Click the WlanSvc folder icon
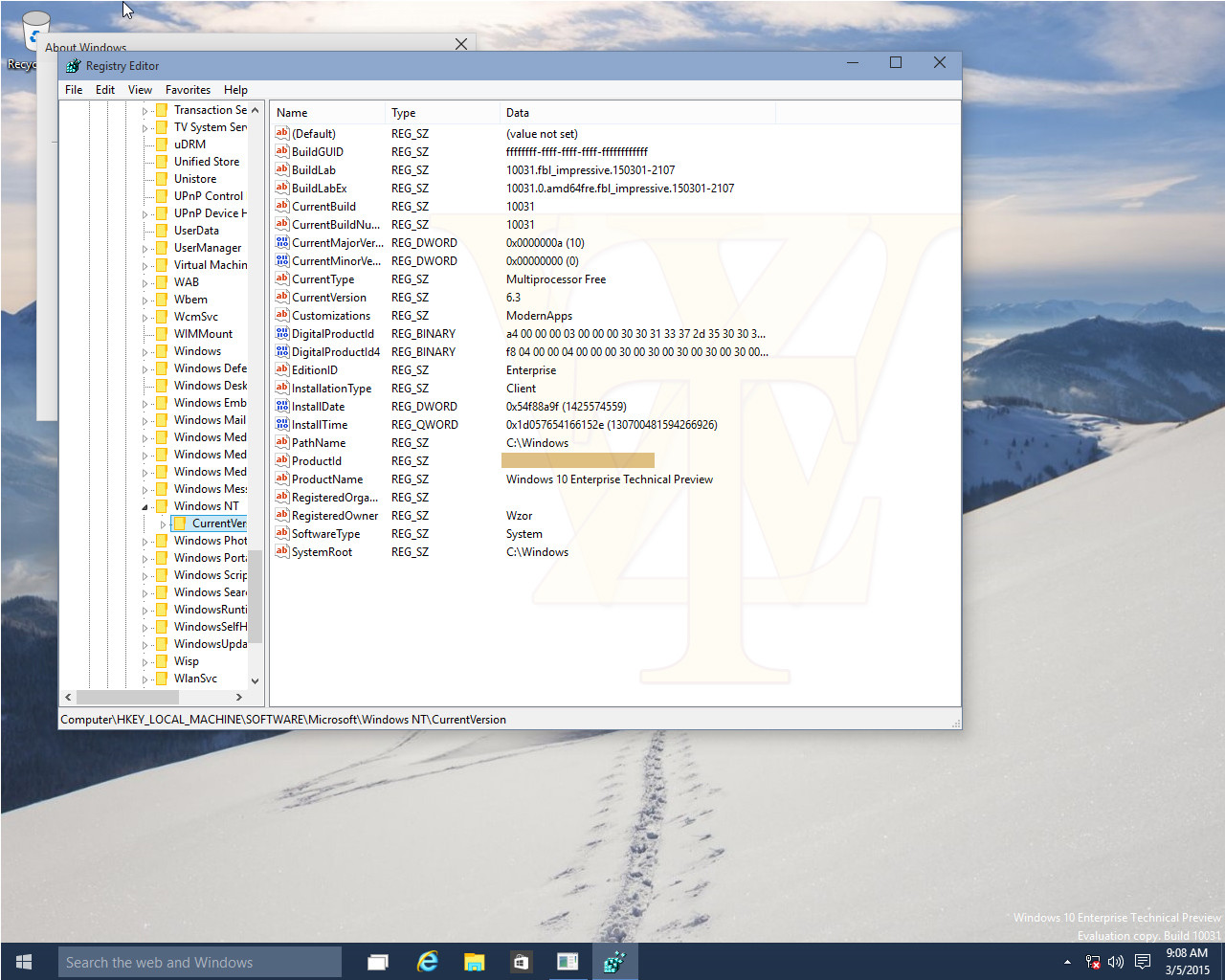The width and height of the screenshot is (1225, 980). [162, 679]
